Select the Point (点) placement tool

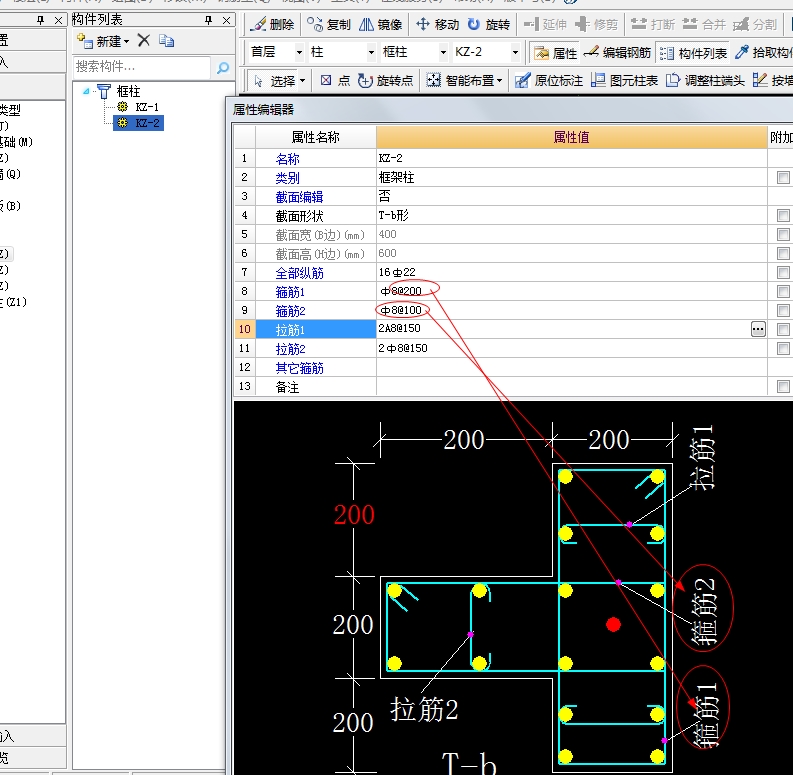point(335,80)
